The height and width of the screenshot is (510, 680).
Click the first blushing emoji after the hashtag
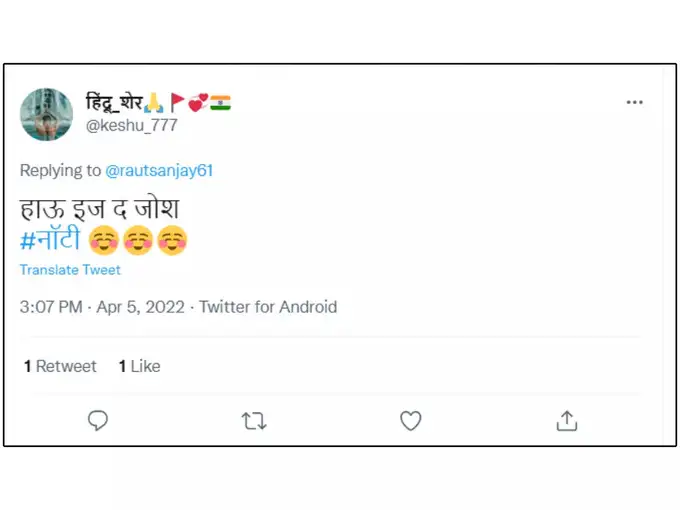click(104, 241)
